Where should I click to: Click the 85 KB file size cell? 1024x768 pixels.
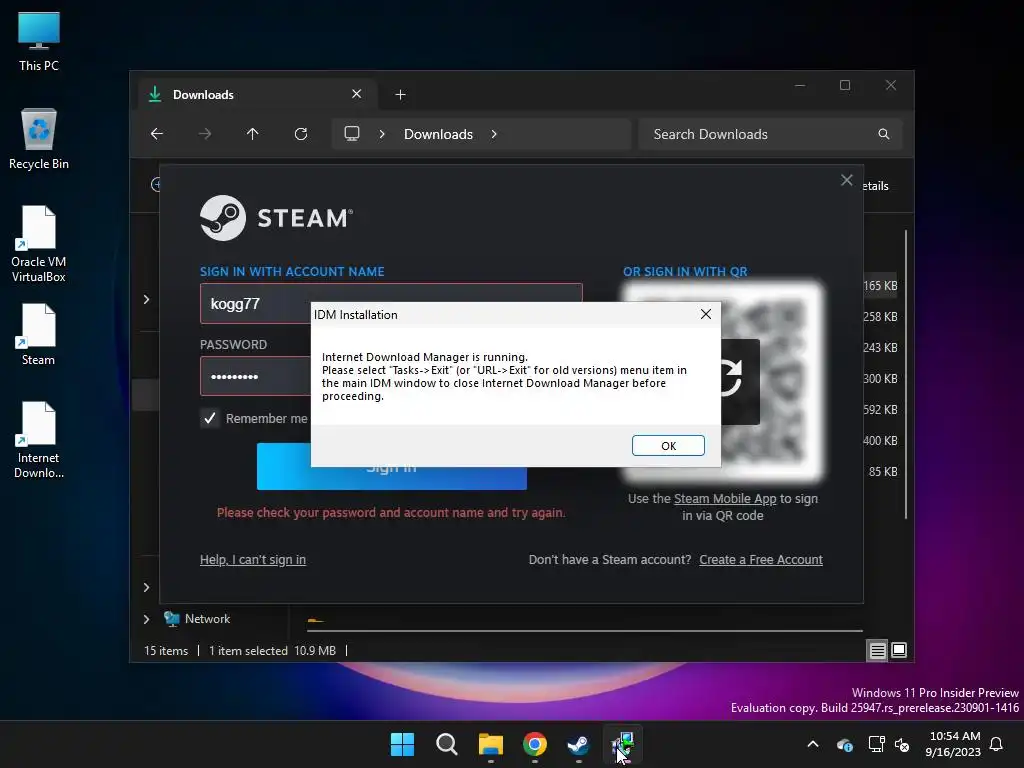(882, 472)
